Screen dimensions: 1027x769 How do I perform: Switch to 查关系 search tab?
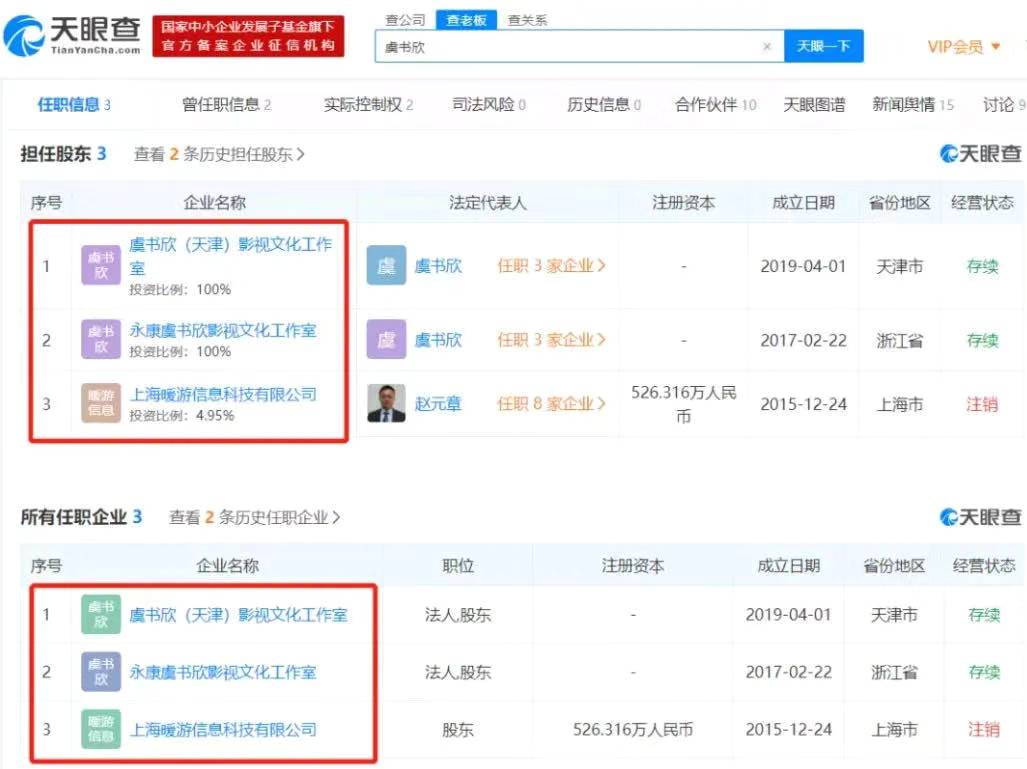(x=527, y=20)
